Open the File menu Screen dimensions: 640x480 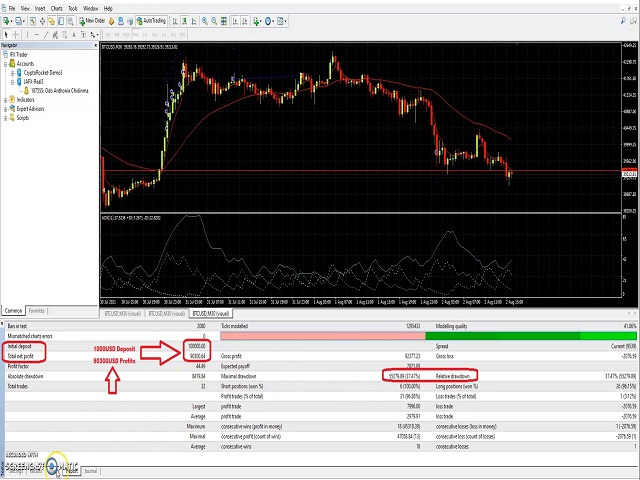pos(12,8)
